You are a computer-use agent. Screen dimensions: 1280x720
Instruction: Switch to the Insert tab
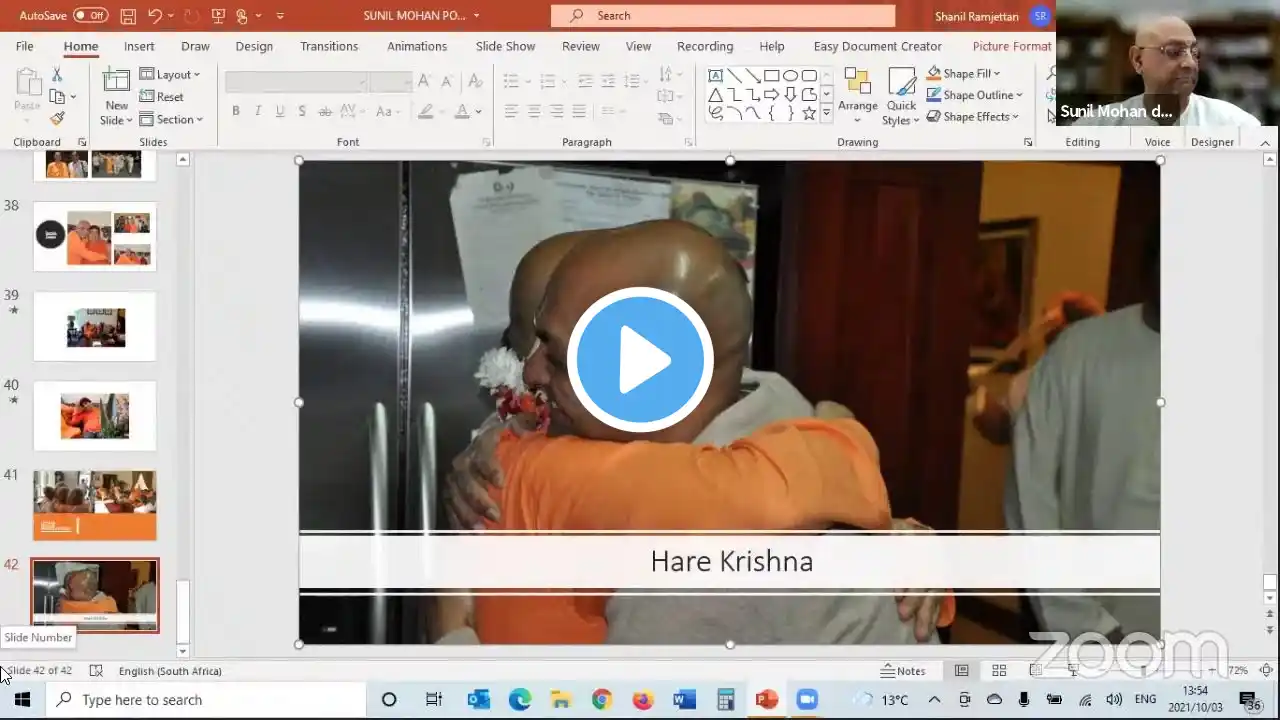point(139,46)
